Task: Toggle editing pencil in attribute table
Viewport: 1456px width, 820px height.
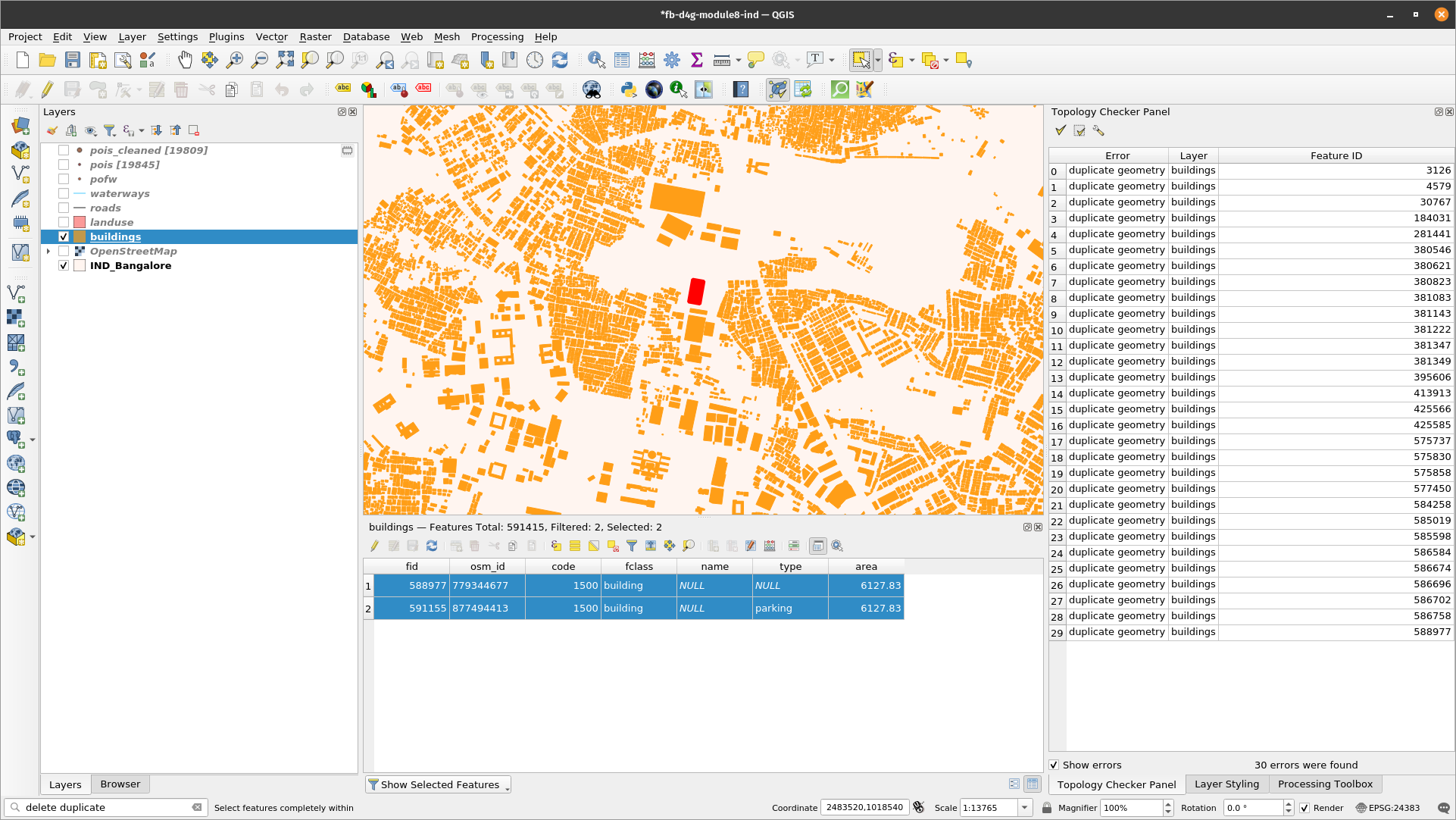Action: click(374, 546)
